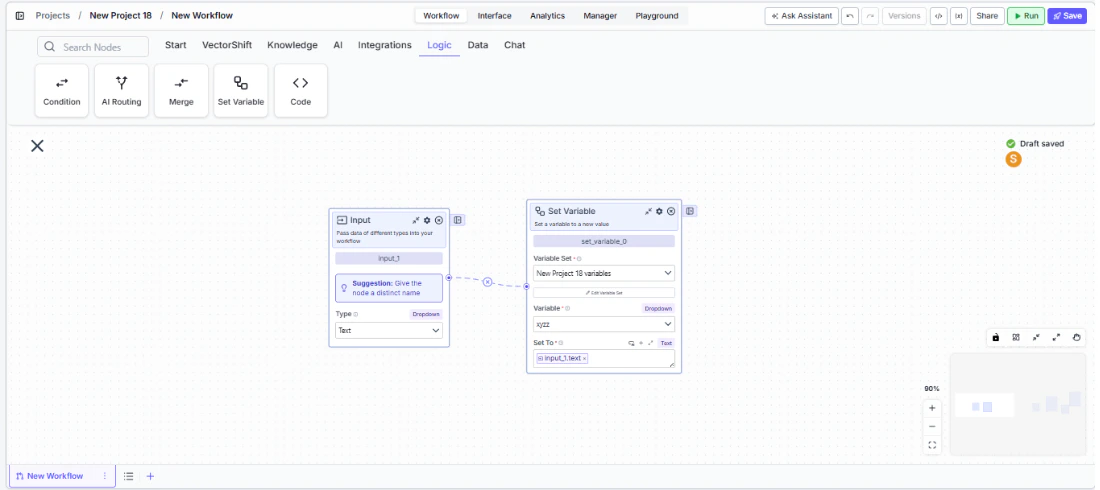The width and height of the screenshot is (1100, 490).
Task: Undo the last action
Action: (x=850, y=15)
